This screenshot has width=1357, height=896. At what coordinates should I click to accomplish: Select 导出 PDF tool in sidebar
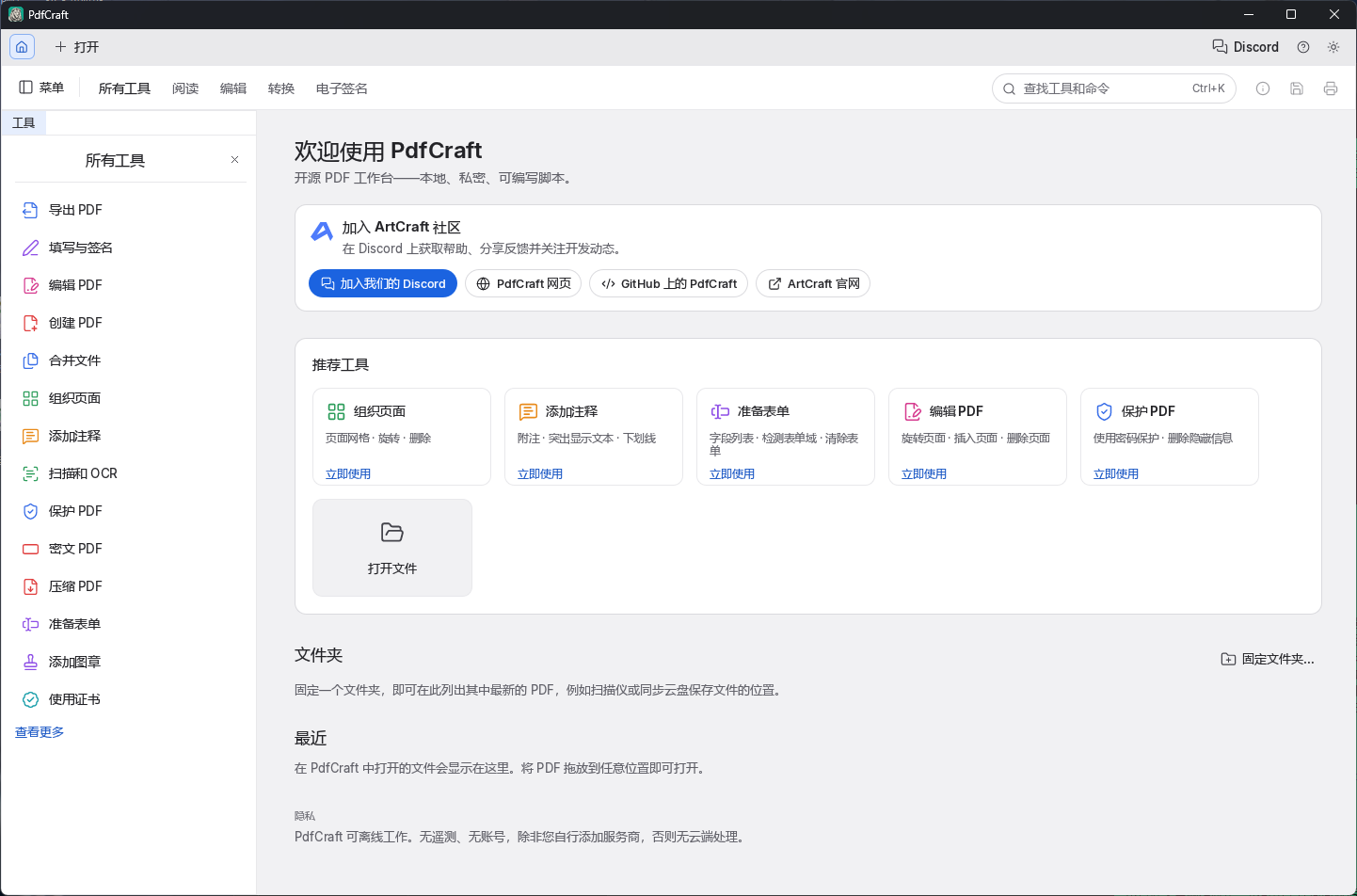coord(130,210)
